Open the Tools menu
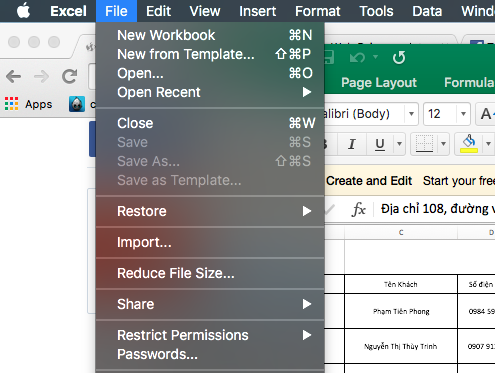 tap(376, 11)
